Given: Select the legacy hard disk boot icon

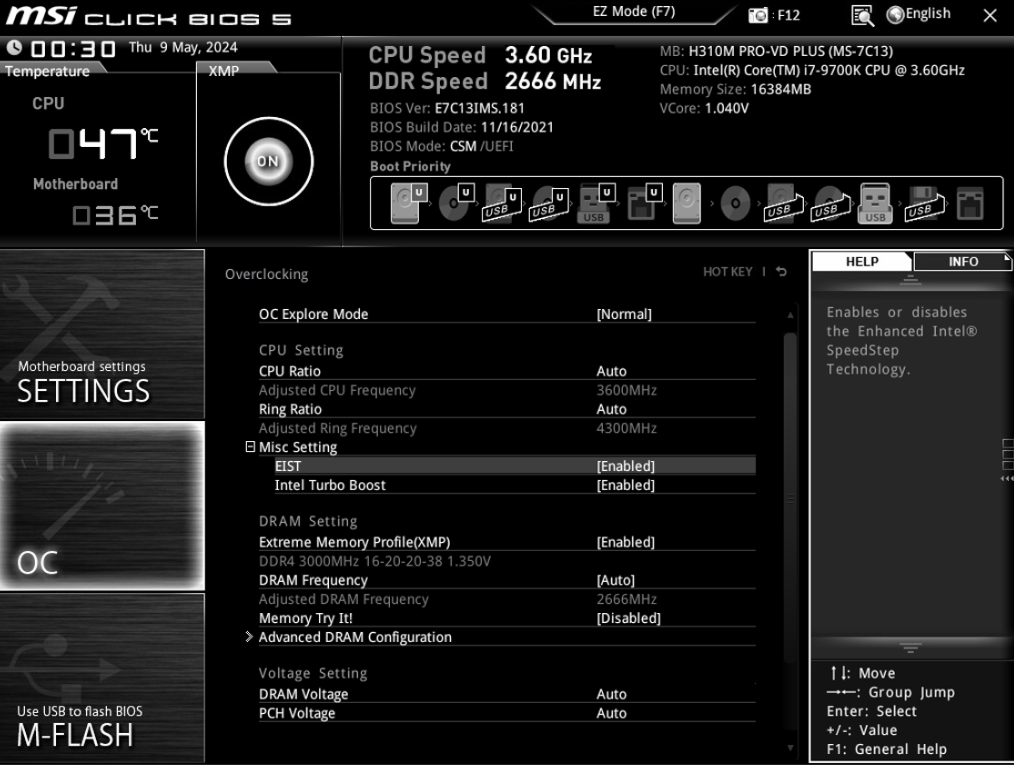Looking at the screenshot, I should click(x=687, y=203).
